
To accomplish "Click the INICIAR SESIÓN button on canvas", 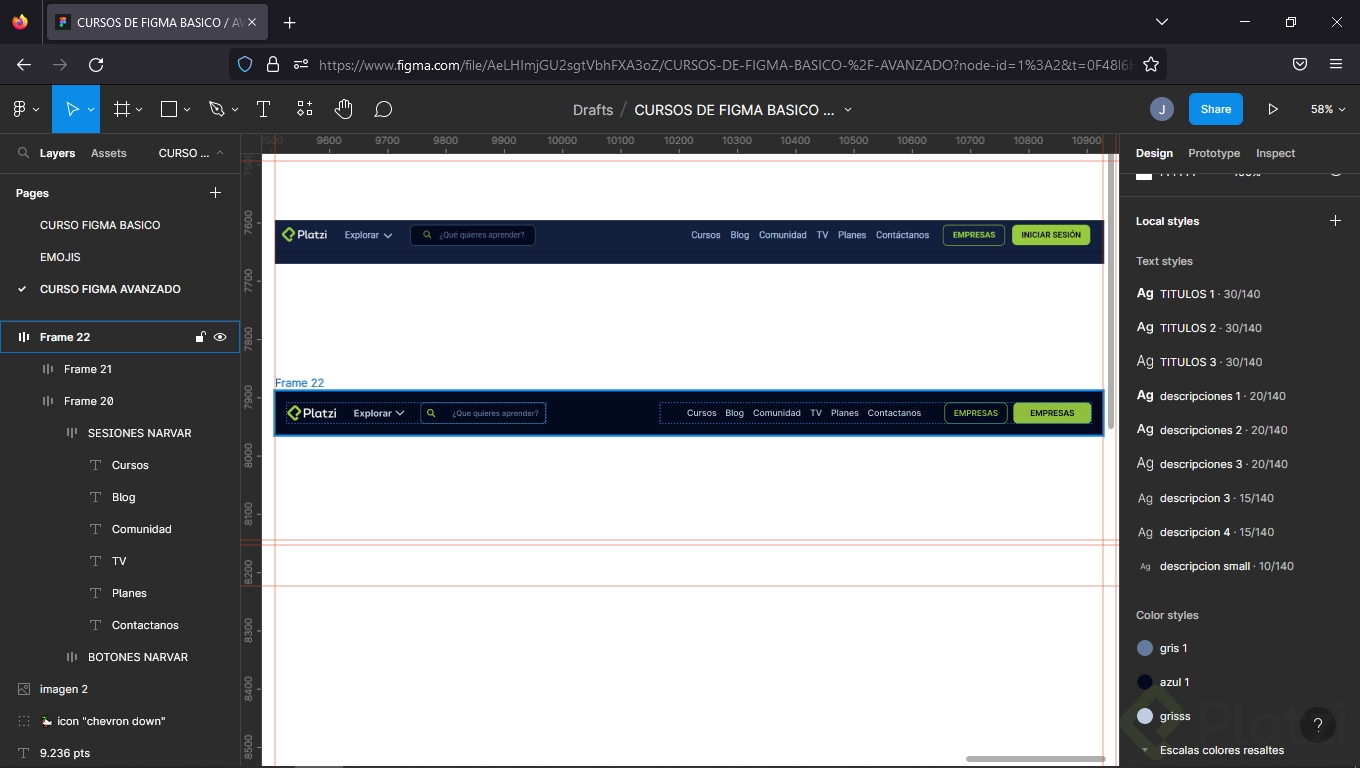I will click(1051, 235).
